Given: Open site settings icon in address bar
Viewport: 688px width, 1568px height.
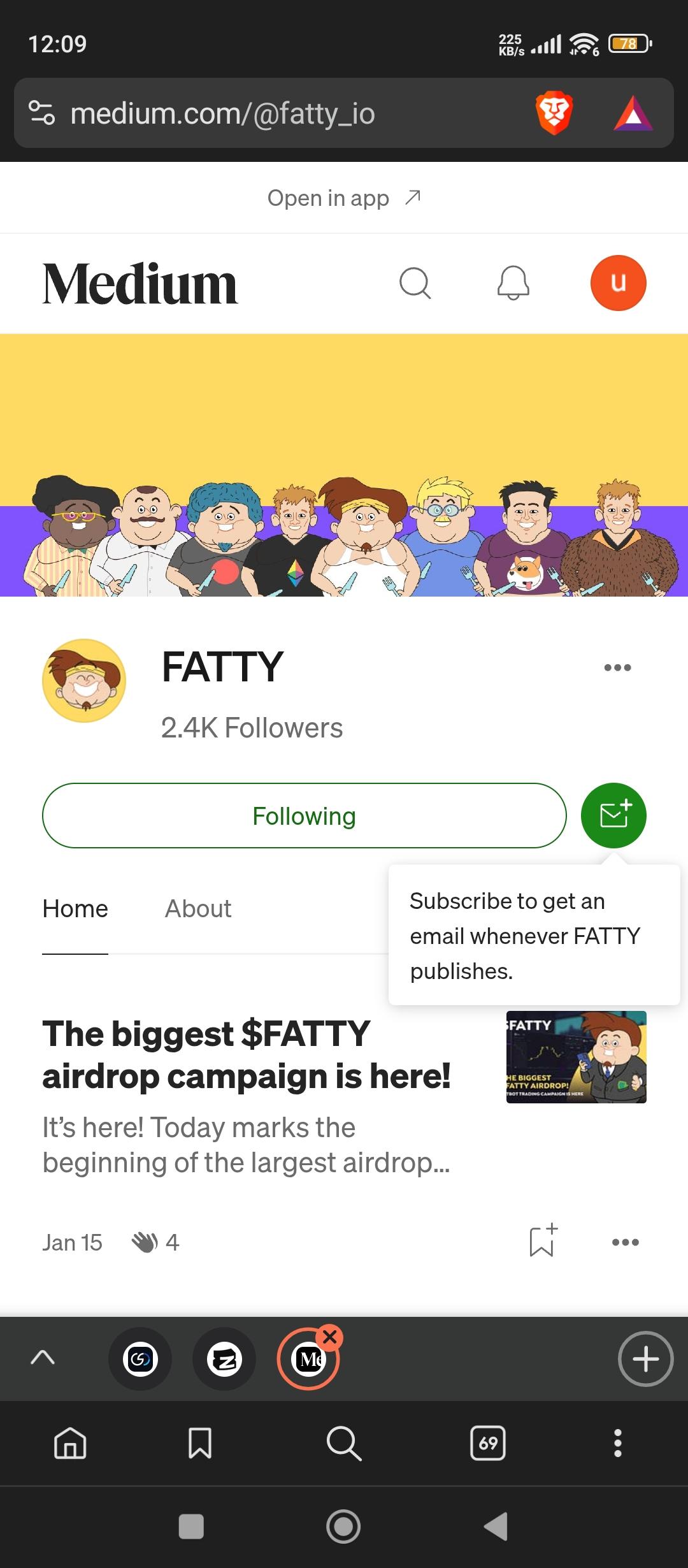Looking at the screenshot, I should [42, 113].
